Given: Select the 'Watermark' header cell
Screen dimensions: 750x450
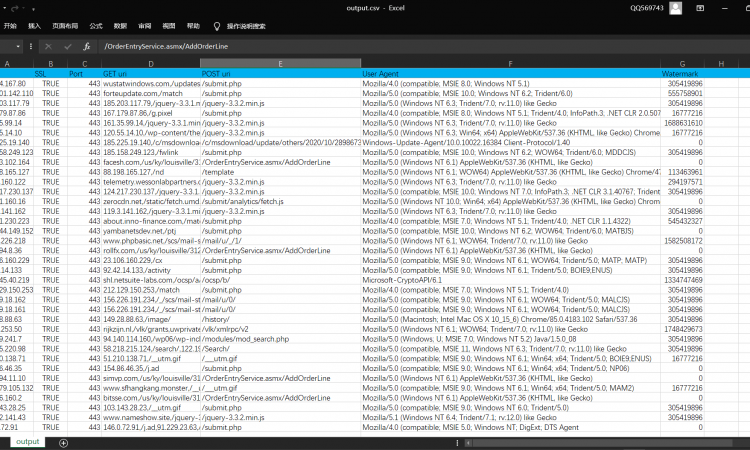Looking at the screenshot, I should coord(682,74).
